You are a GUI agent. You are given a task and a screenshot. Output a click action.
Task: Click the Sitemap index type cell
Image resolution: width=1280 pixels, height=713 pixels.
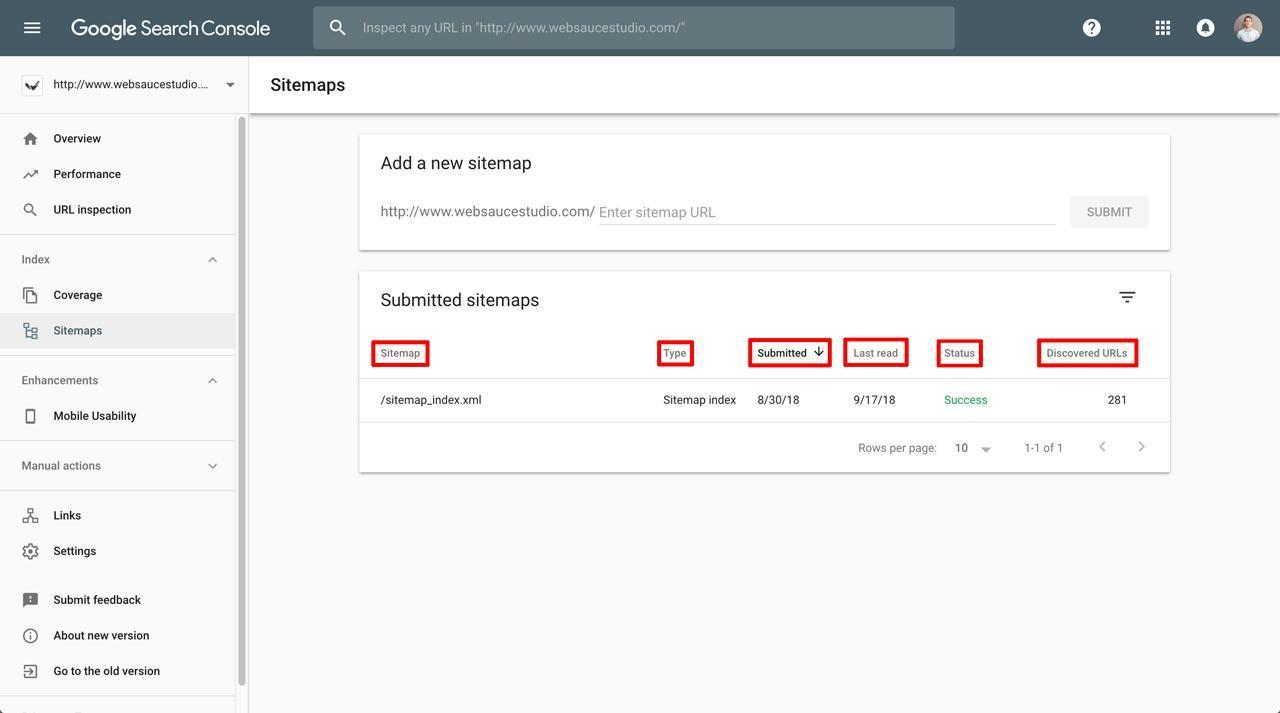700,400
